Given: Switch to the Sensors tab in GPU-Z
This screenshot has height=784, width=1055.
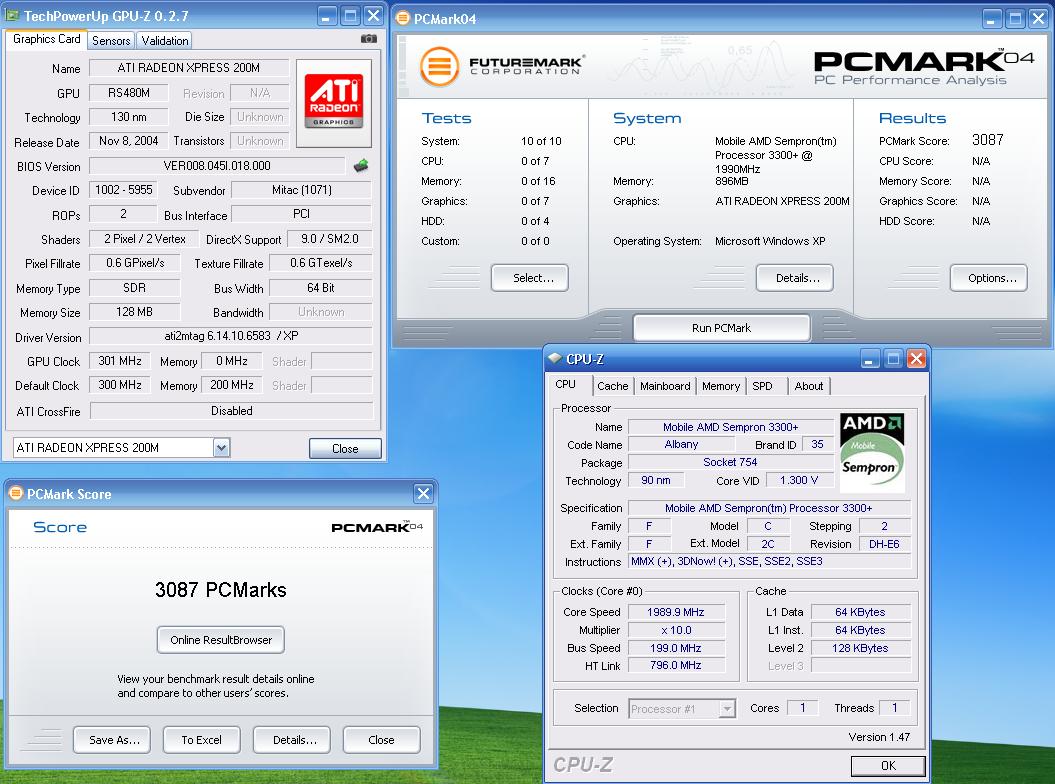Looking at the screenshot, I should coord(111,40).
